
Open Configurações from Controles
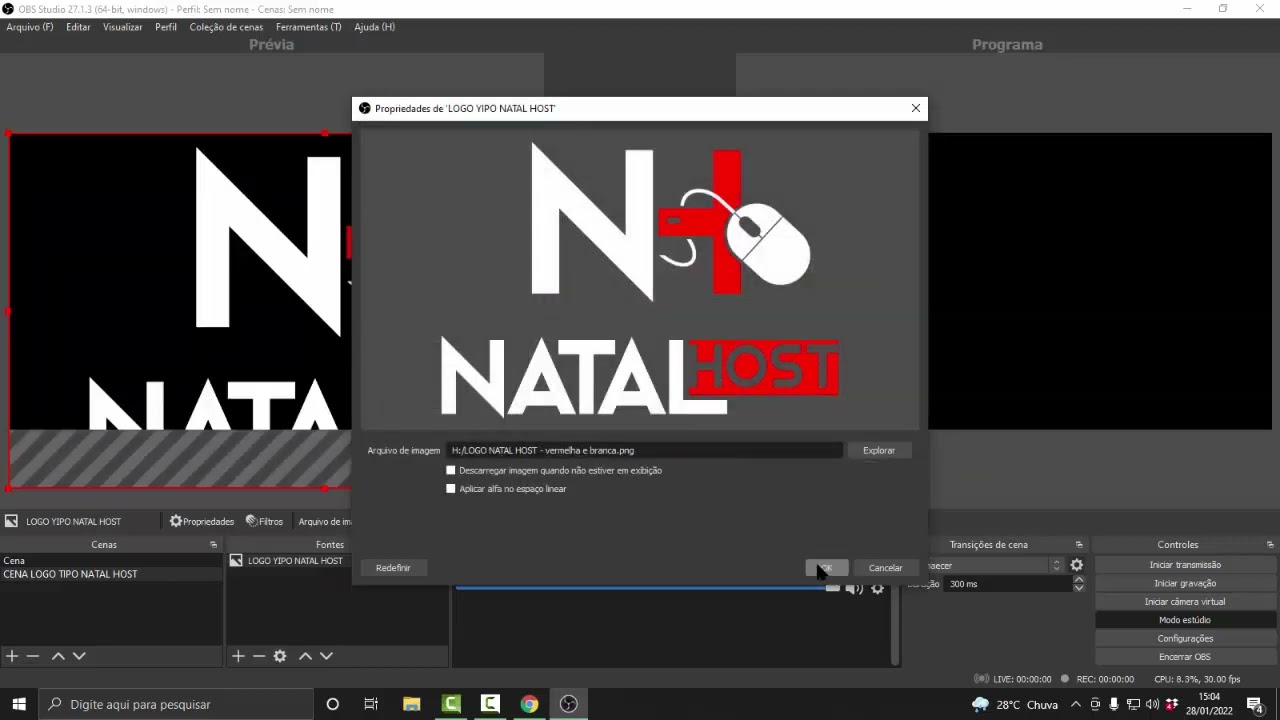tap(1185, 638)
